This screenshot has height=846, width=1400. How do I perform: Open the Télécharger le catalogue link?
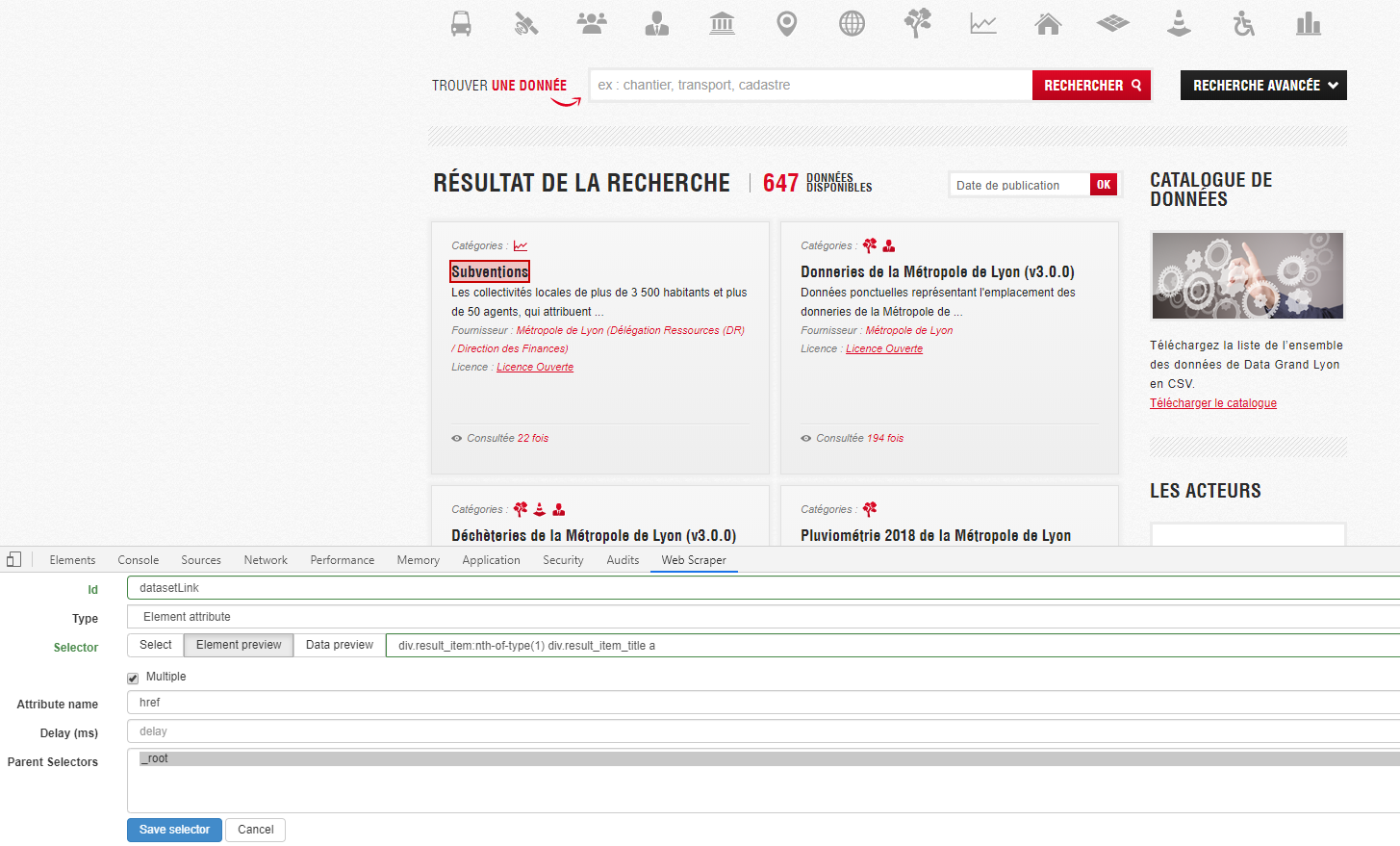coord(1213,403)
